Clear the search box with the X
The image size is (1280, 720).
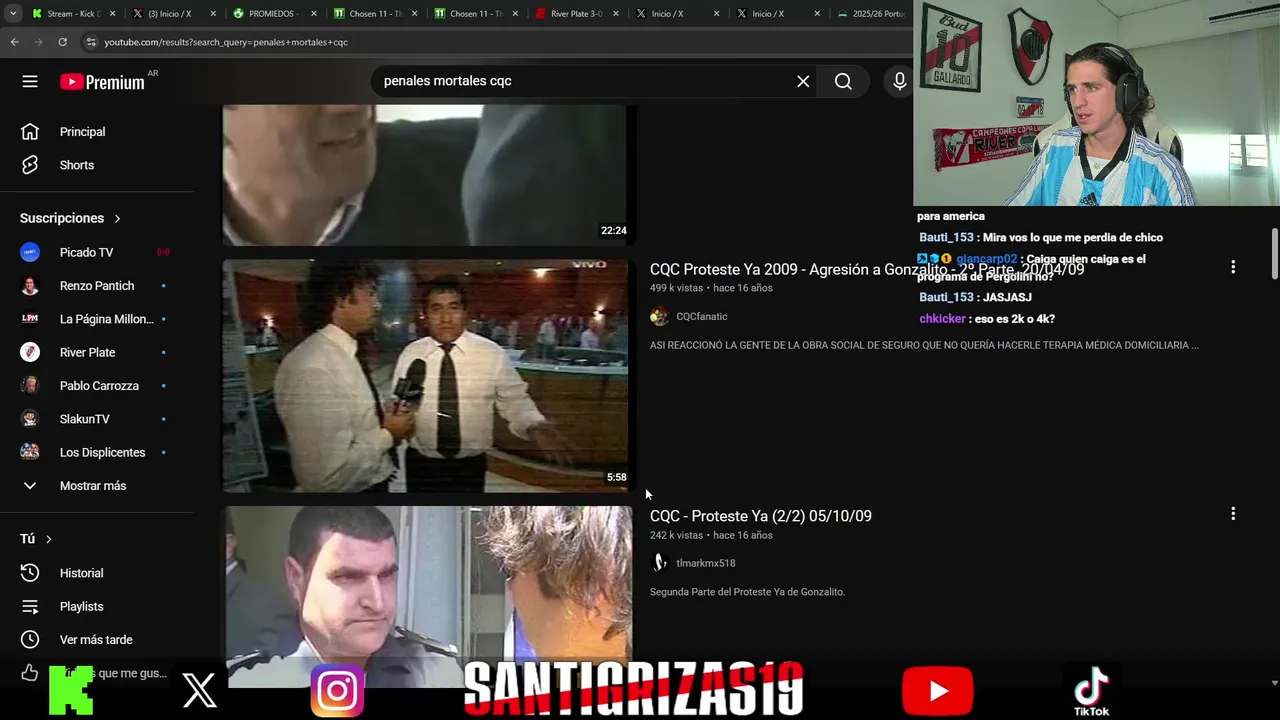803,81
